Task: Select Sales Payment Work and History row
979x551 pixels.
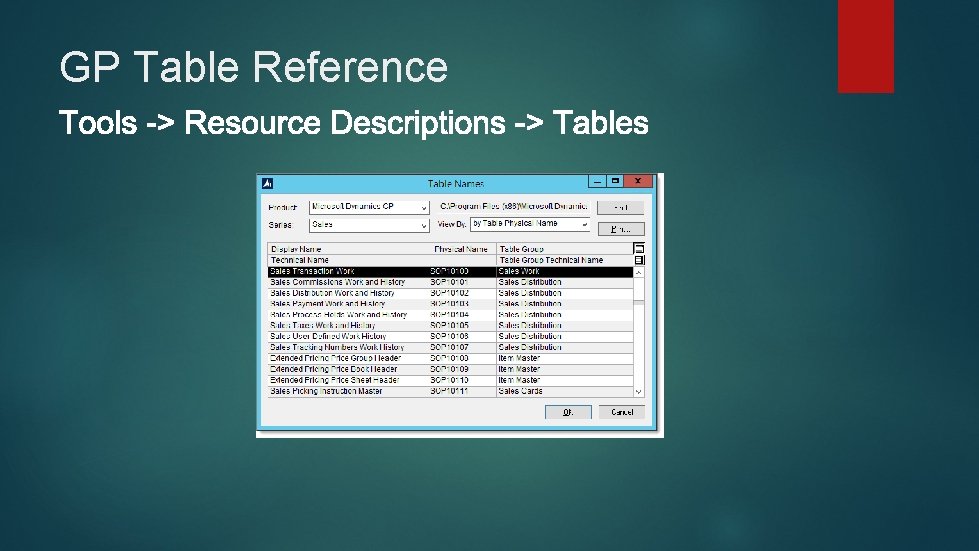Action: coord(450,304)
